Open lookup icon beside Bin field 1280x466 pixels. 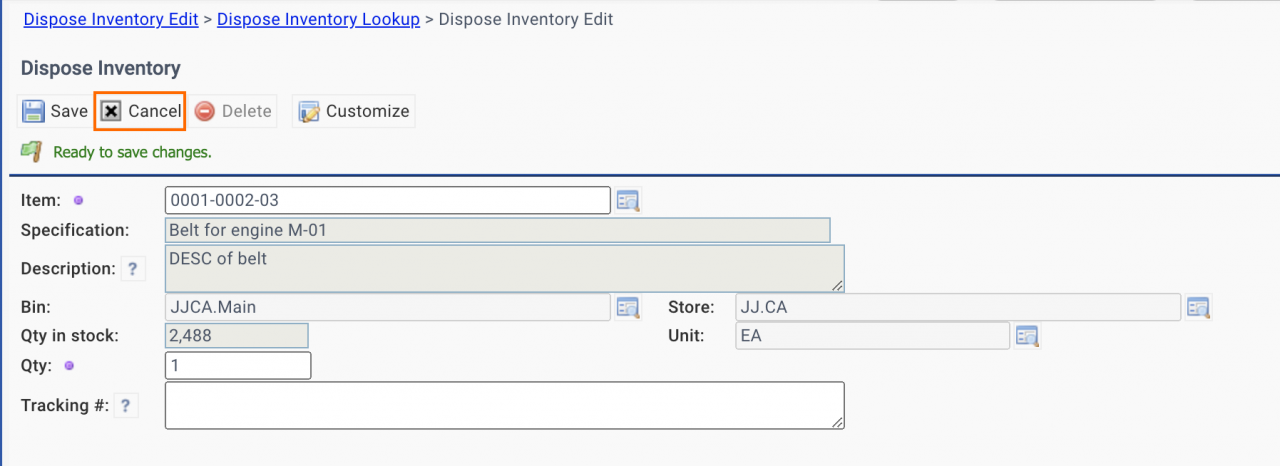pos(628,307)
